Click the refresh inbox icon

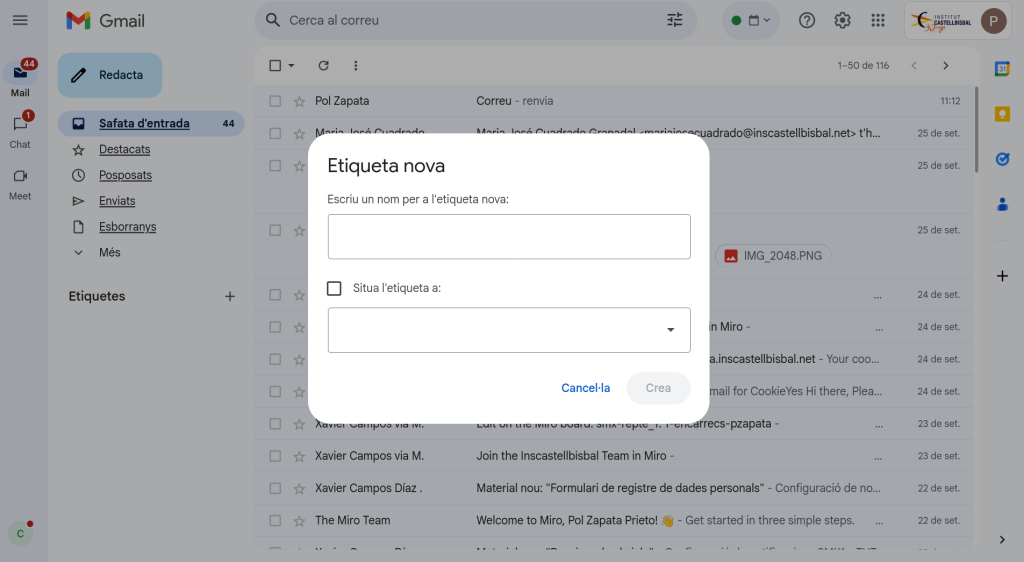click(x=323, y=66)
